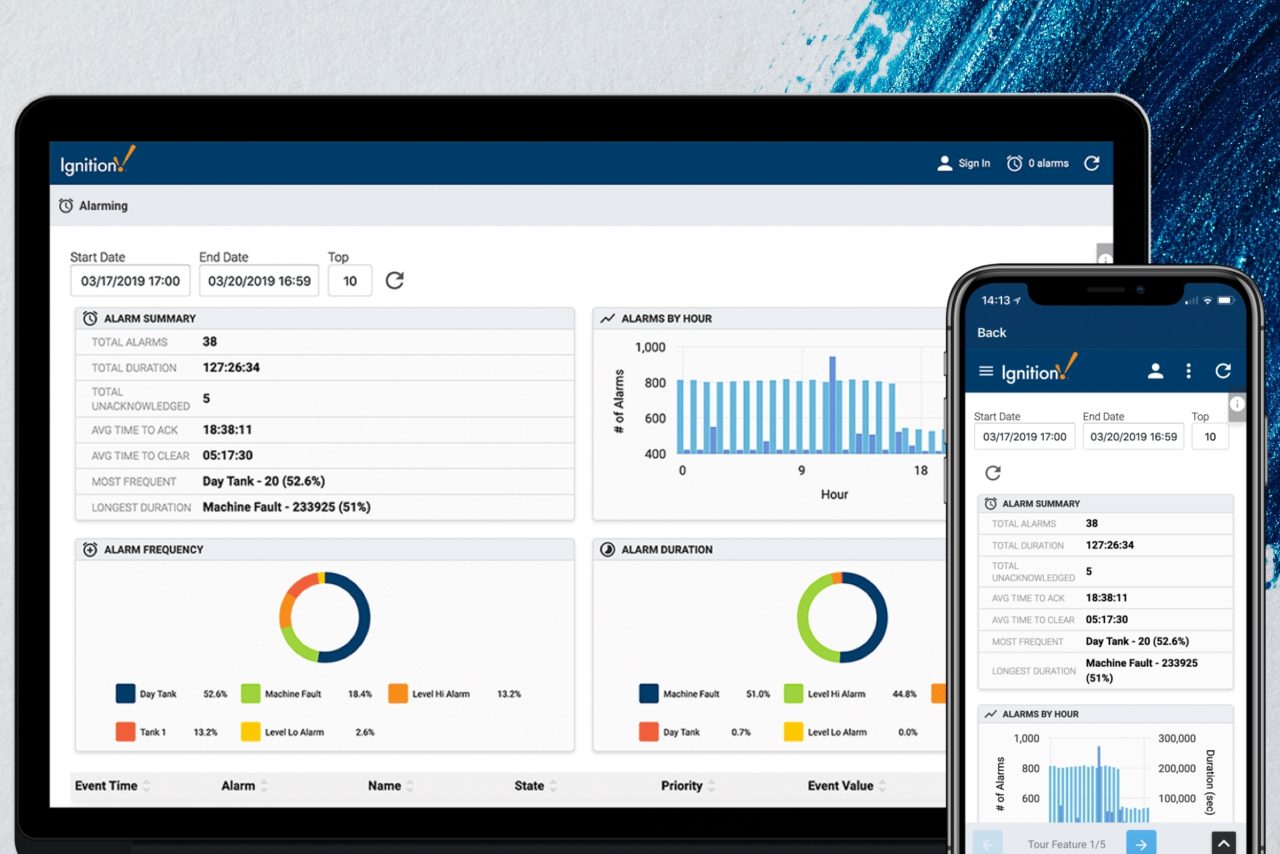This screenshot has height=854, width=1280.
Task: Click the Sign In user icon on laptop
Action: pos(944,163)
